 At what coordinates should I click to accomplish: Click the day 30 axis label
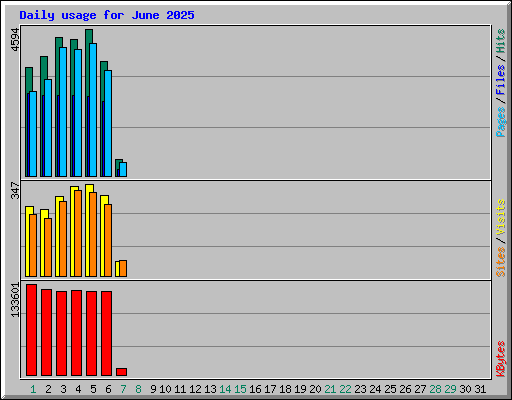[465, 389]
